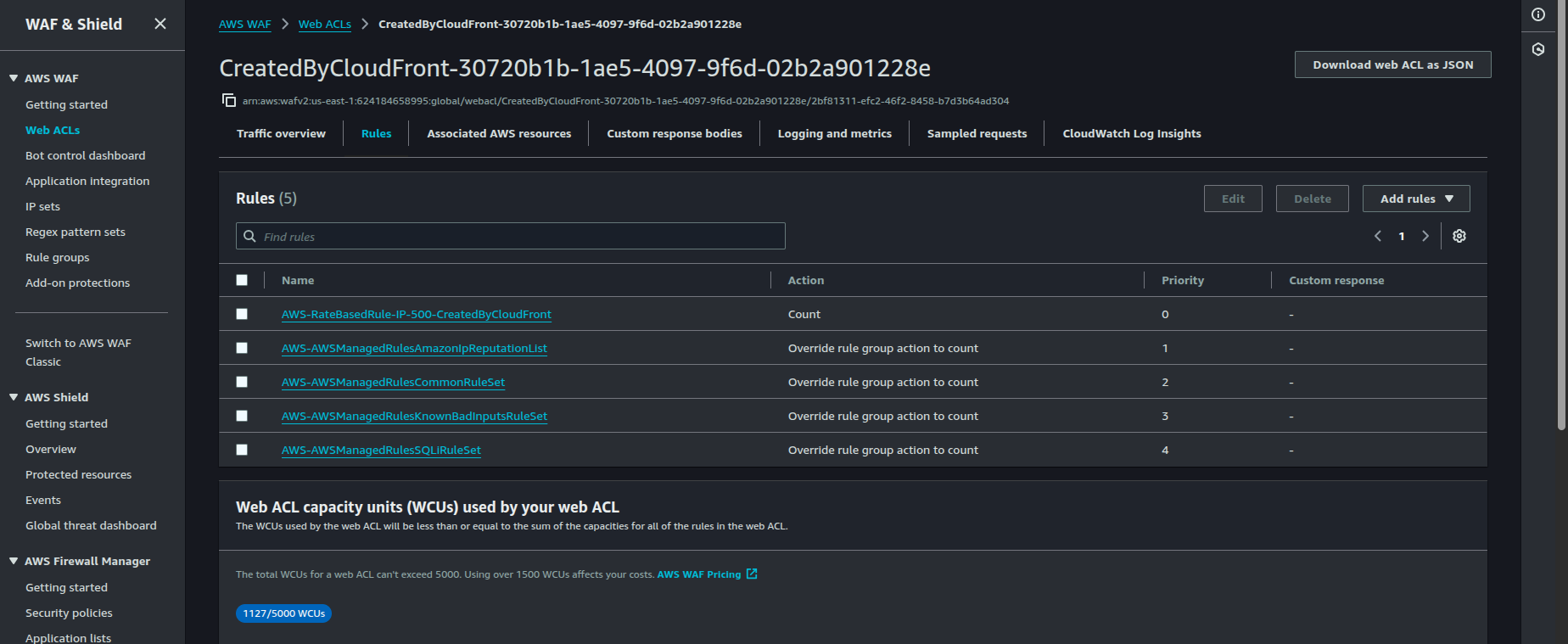Viewport: 1568px width, 644px height.
Task: Click the page scrollbar on the right
Action: [x=1562, y=216]
